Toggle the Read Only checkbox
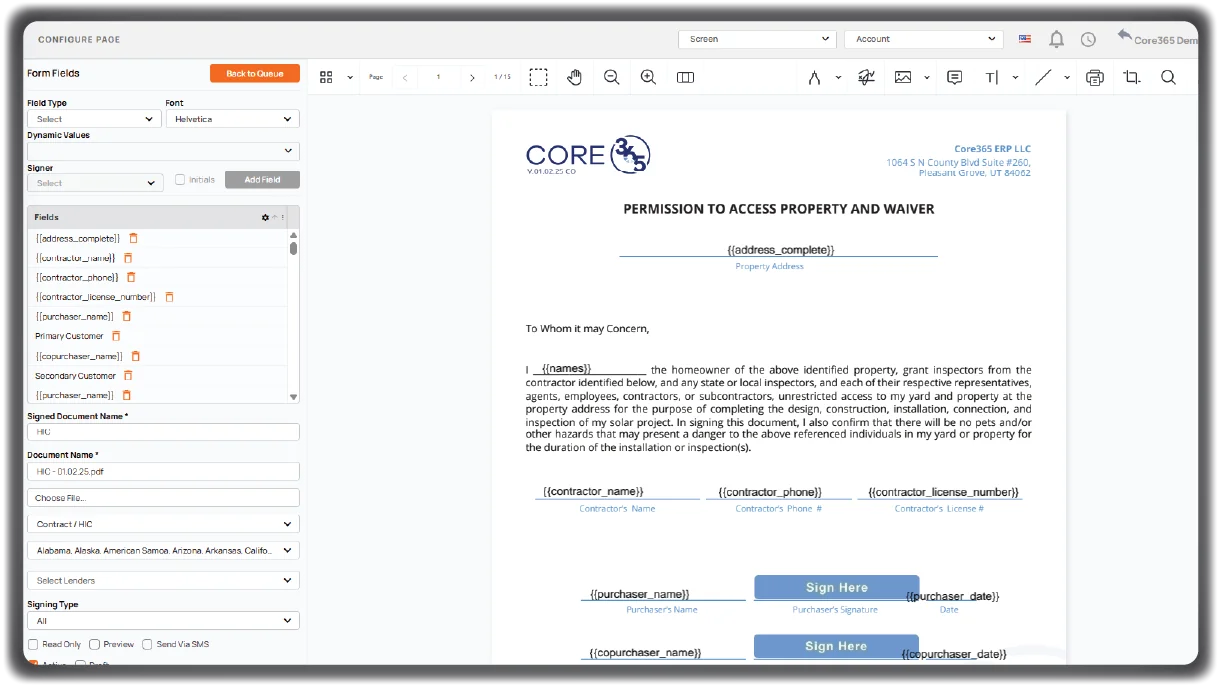This screenshot has width=1222, height=686. (33, 644)
